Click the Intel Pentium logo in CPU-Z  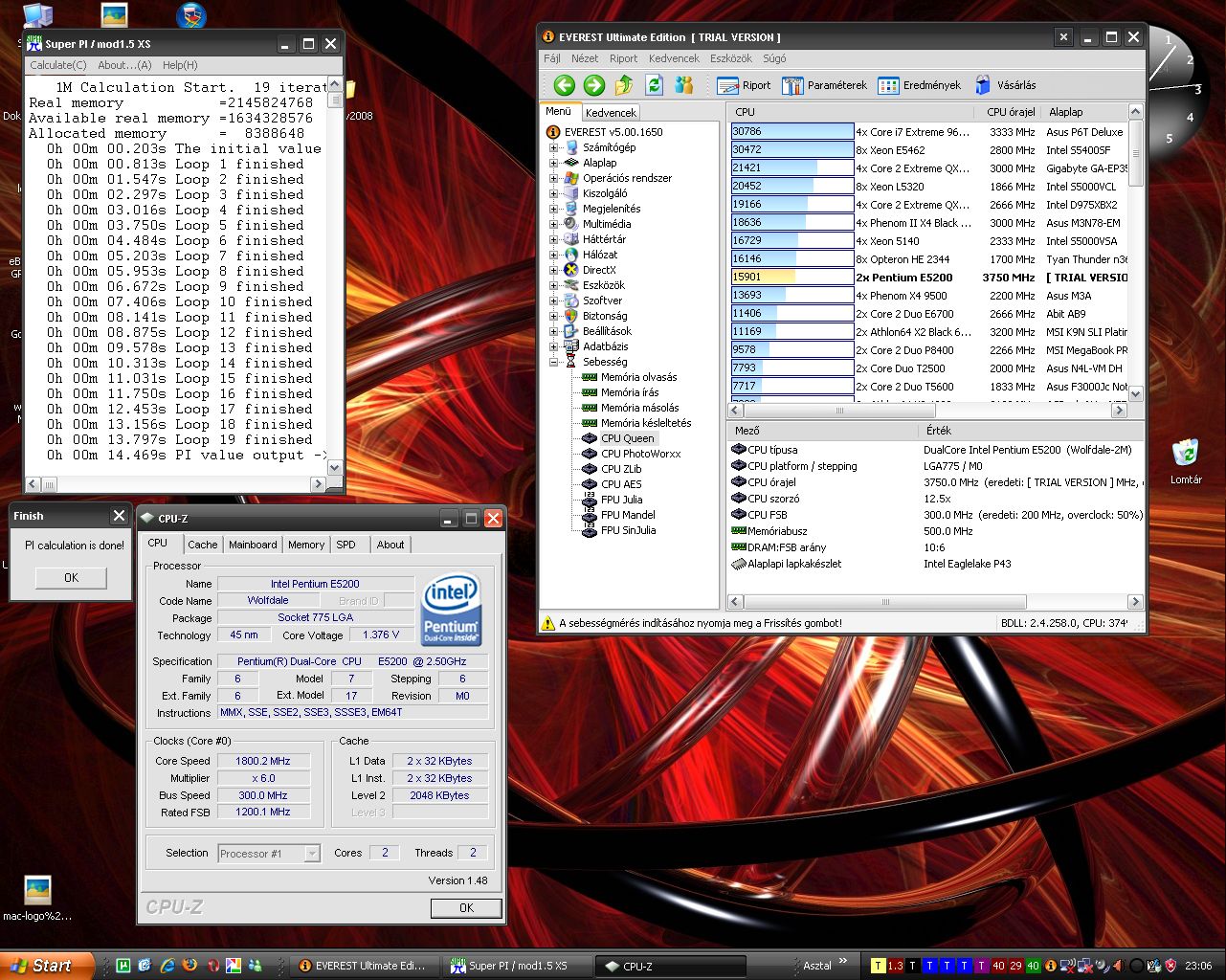tap(451, 610)
